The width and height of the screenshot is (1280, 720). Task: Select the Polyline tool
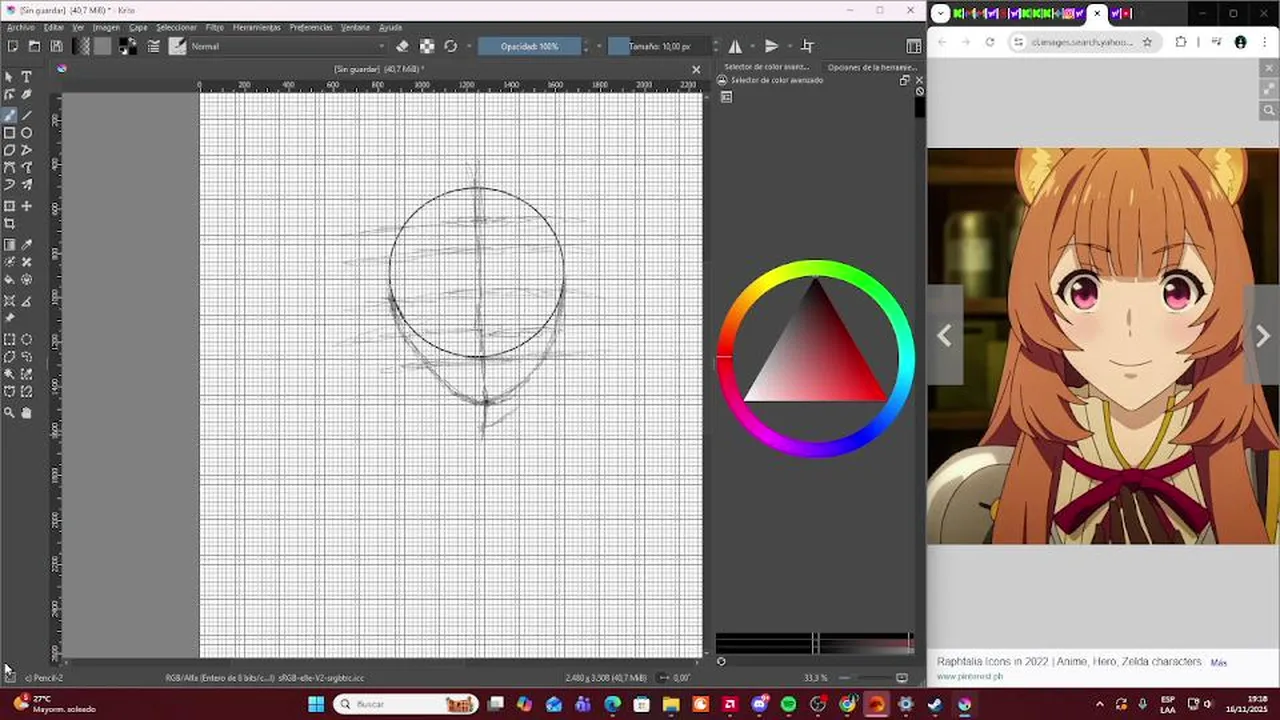pos(27,150)
